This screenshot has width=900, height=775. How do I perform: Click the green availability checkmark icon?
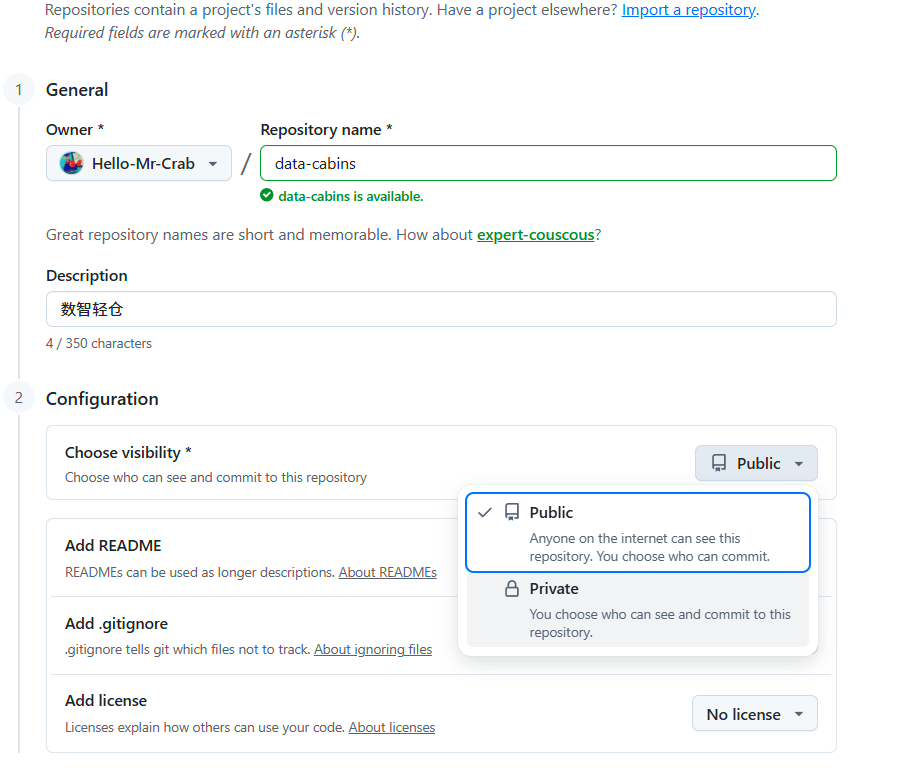266,195
